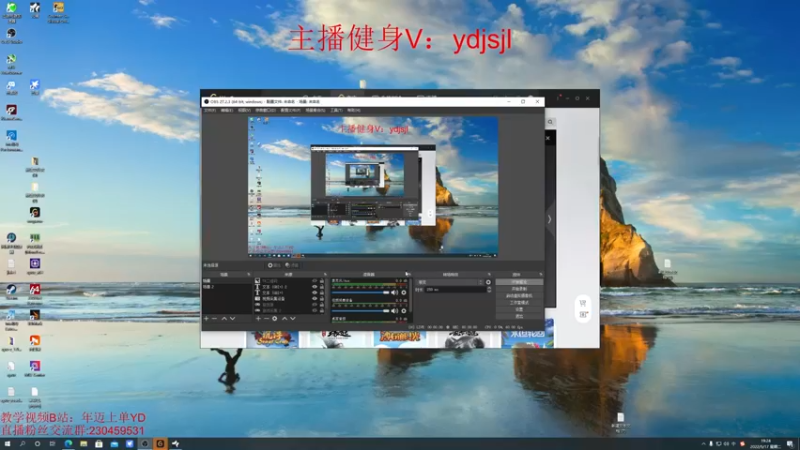Screen dimensions: 800x450
Task: Toggle visibility of the 文本 (GDI+) 2 source
Action: 314,287
